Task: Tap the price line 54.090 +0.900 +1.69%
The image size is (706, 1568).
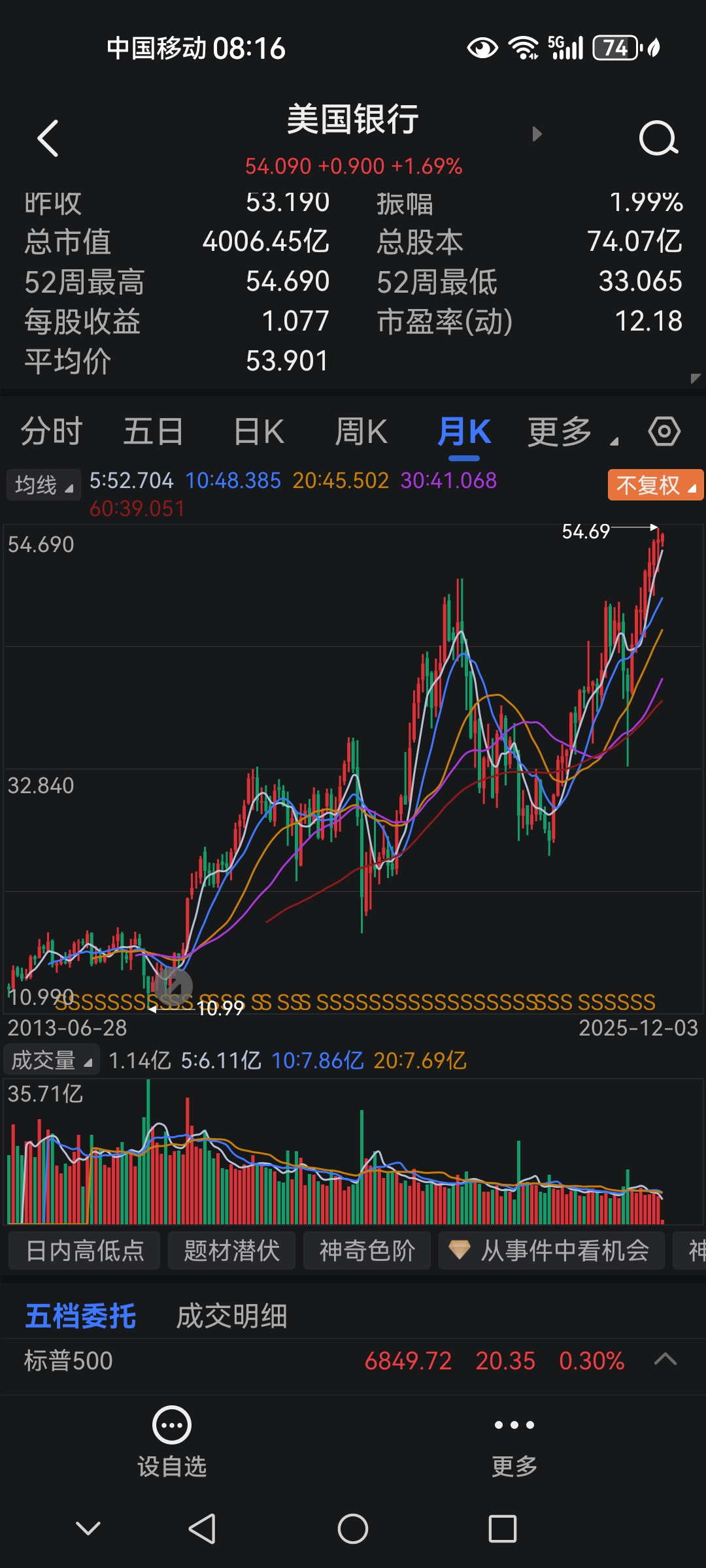Action: (354, 166)
